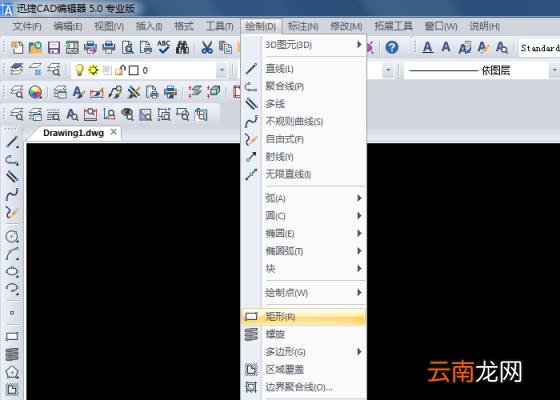Screen dimensions: 560x400
Task: Open the 标注(N) menu
Action: (x=303, y=26)
